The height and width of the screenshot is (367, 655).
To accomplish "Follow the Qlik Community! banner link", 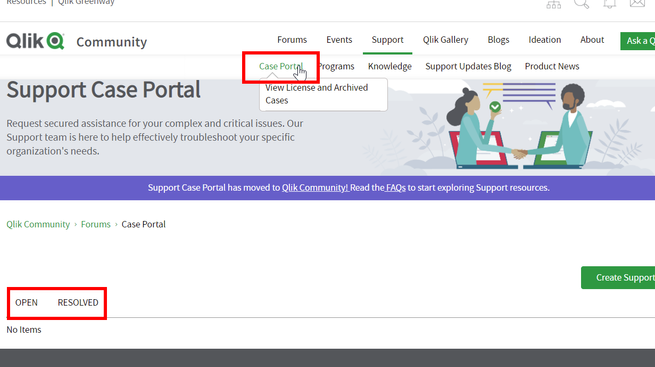I will coord(315,188).
